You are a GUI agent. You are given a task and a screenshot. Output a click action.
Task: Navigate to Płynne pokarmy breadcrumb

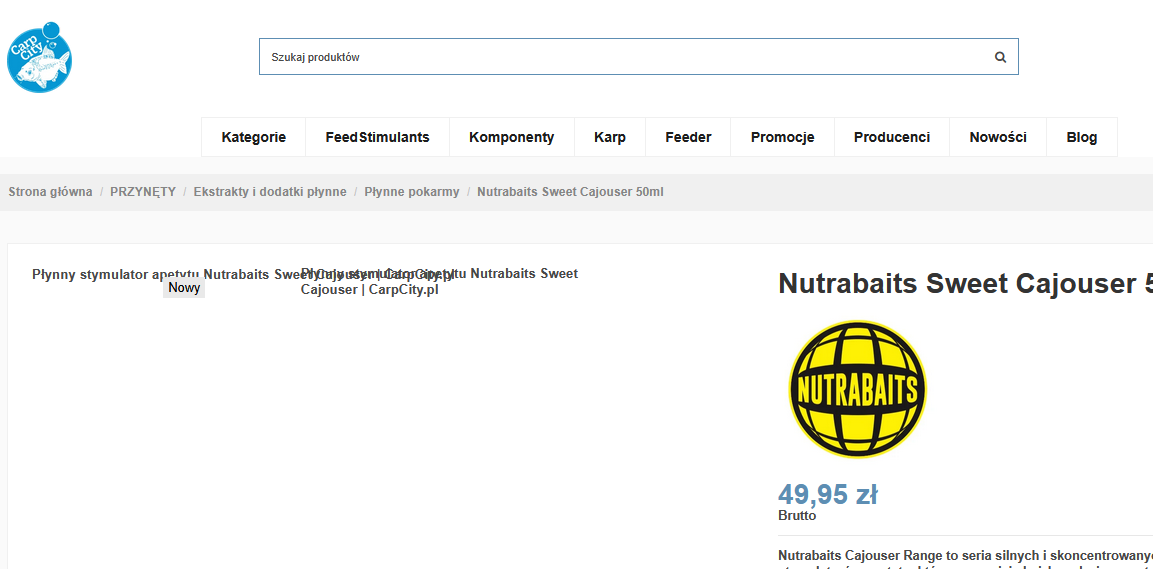412,192
